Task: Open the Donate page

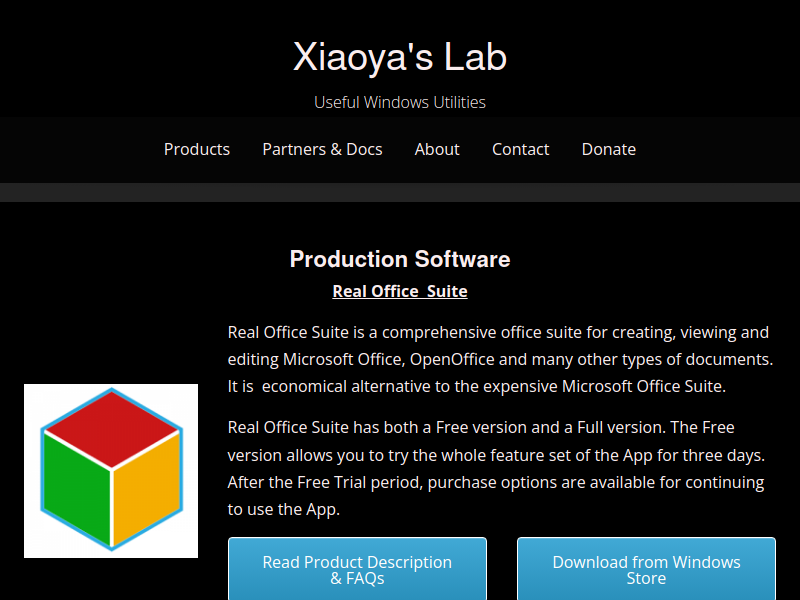Action: (x=609, y=149)
